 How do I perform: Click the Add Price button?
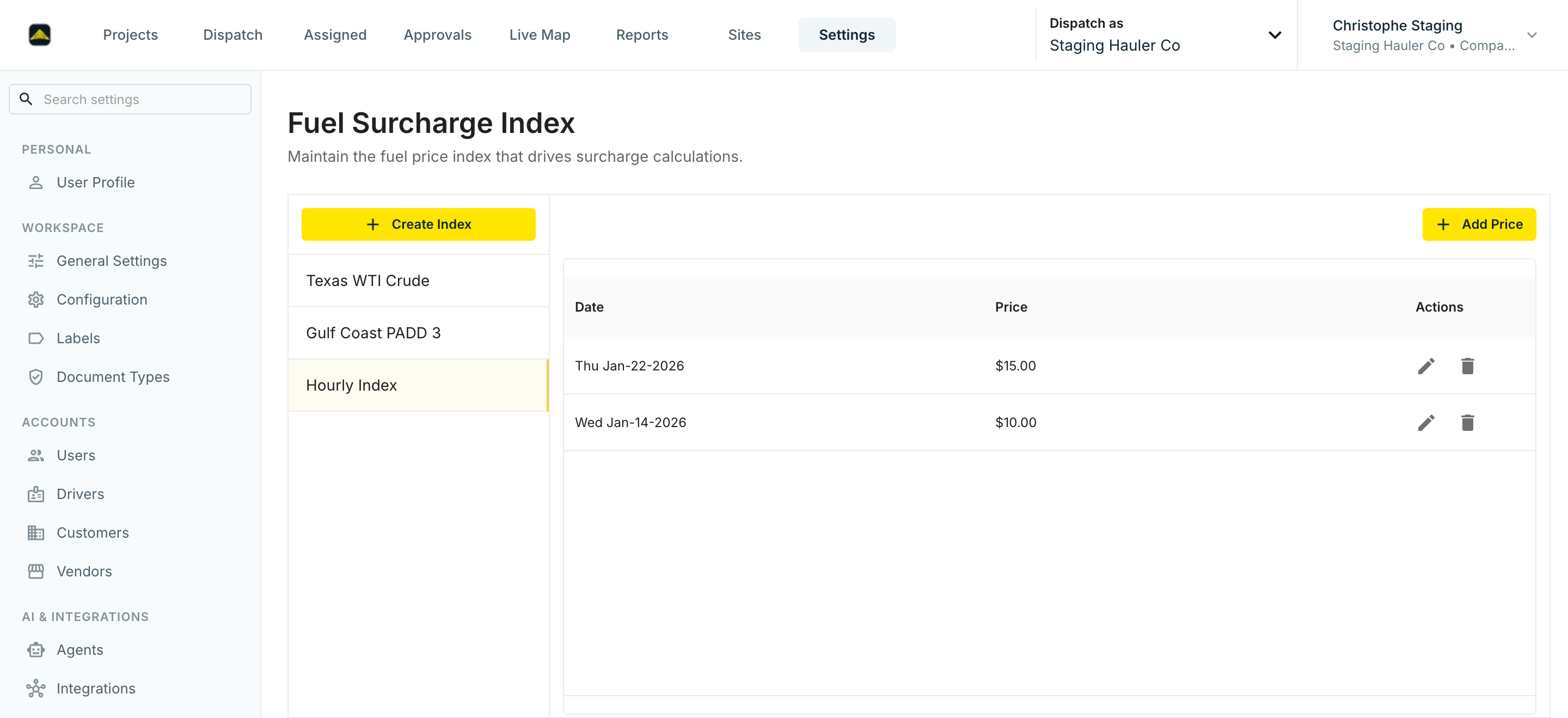coord(1479,224)
